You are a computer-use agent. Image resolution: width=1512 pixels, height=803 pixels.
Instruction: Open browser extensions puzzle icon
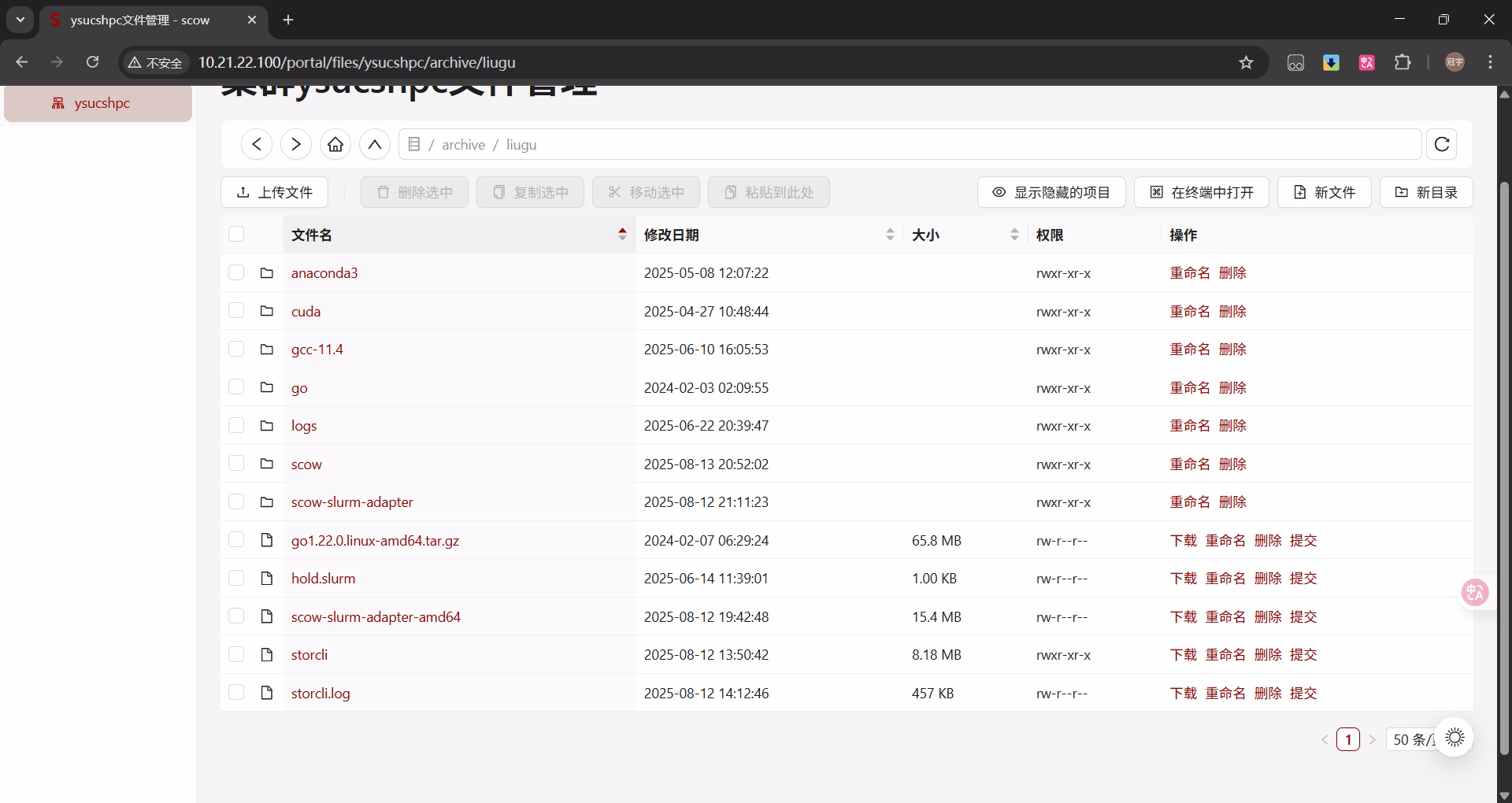pos(1403,62)
